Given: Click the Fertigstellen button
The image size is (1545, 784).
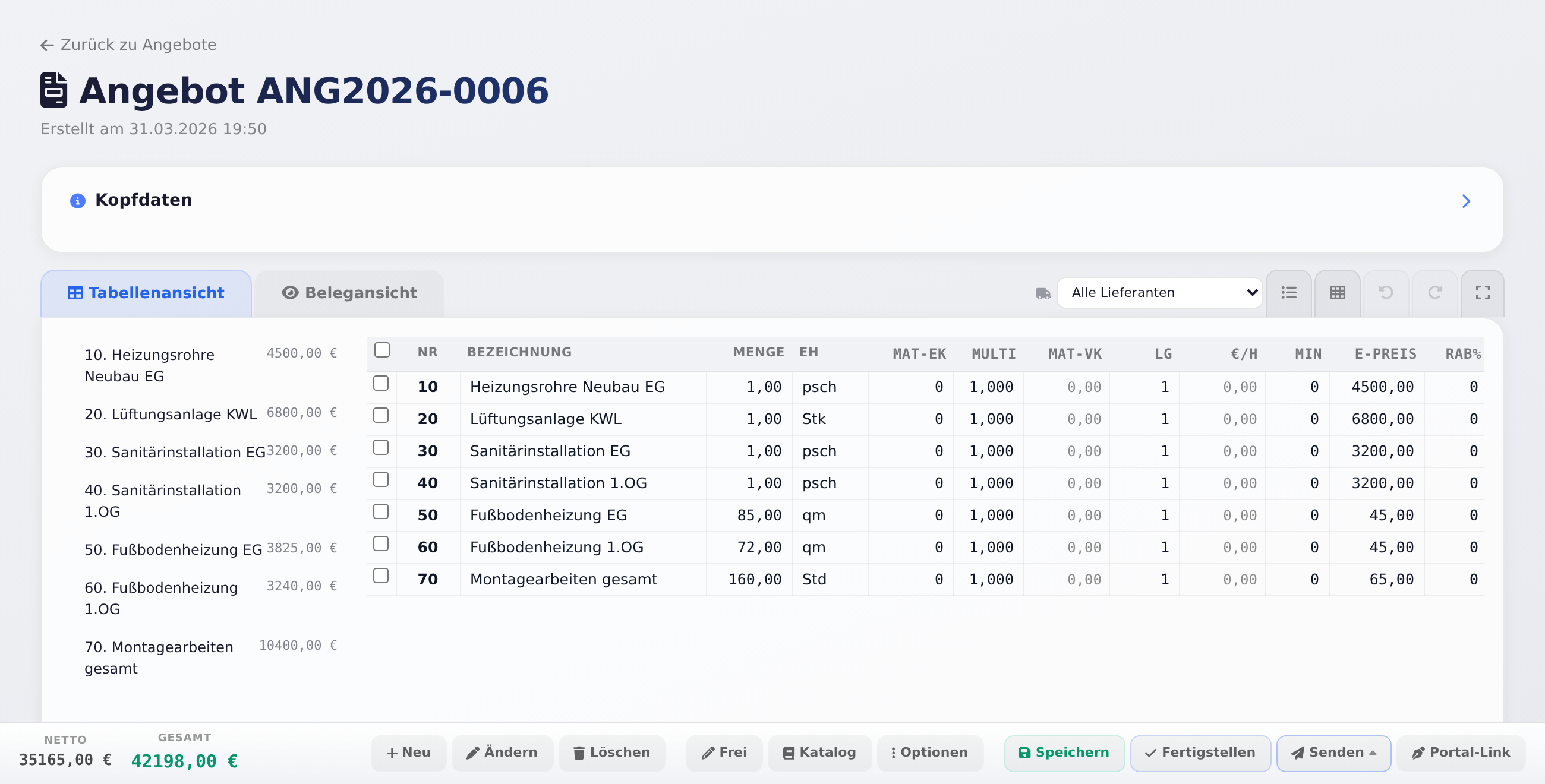Looking at the screenshot, I should (x=1200, y=753).
